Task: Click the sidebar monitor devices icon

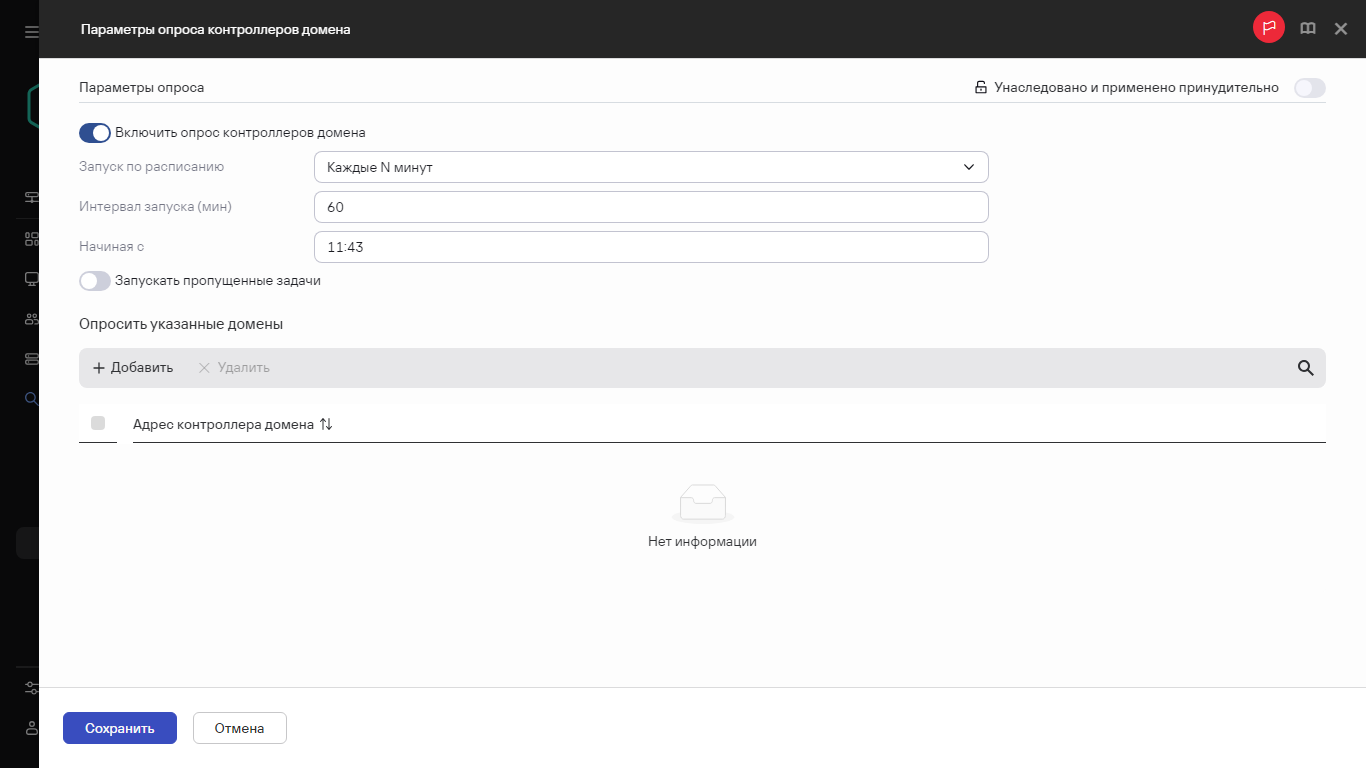Action: coord(31,279)
